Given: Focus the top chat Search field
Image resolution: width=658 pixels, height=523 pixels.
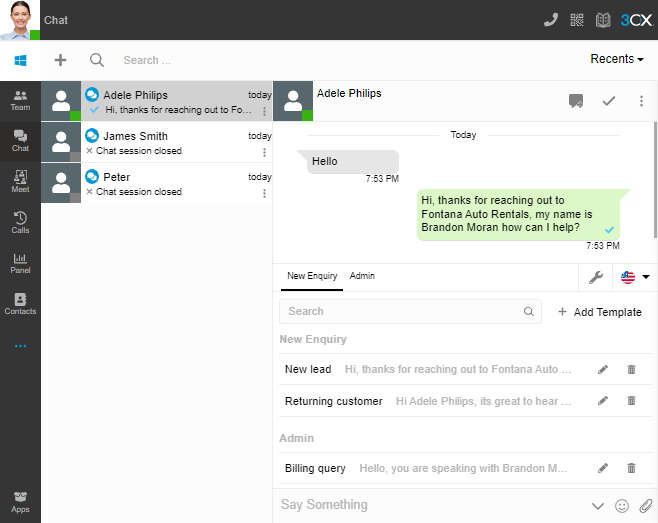Looking at the screenshot, I should tap(147, 60).
